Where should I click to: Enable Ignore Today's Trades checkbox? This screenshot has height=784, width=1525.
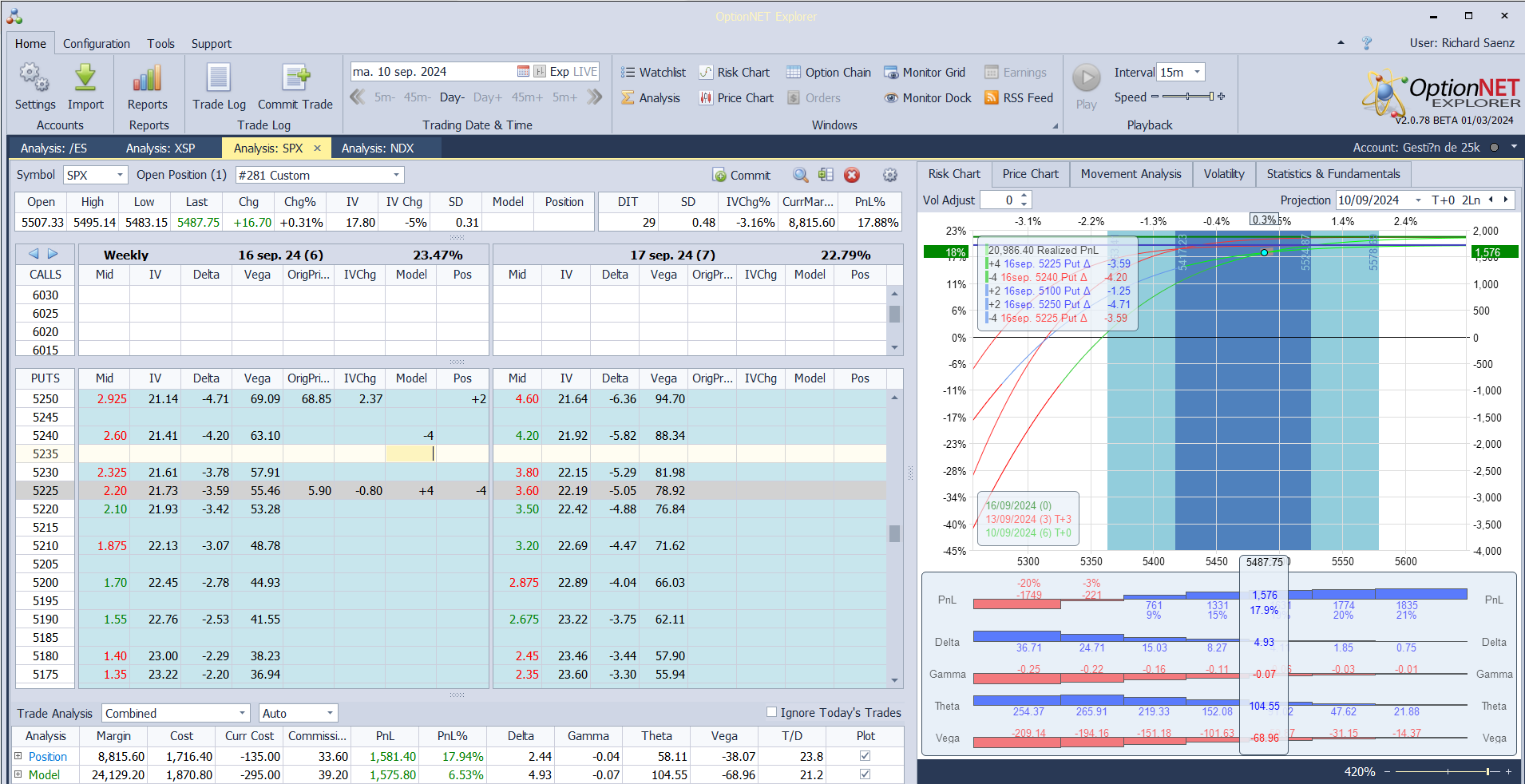point(771,712)
